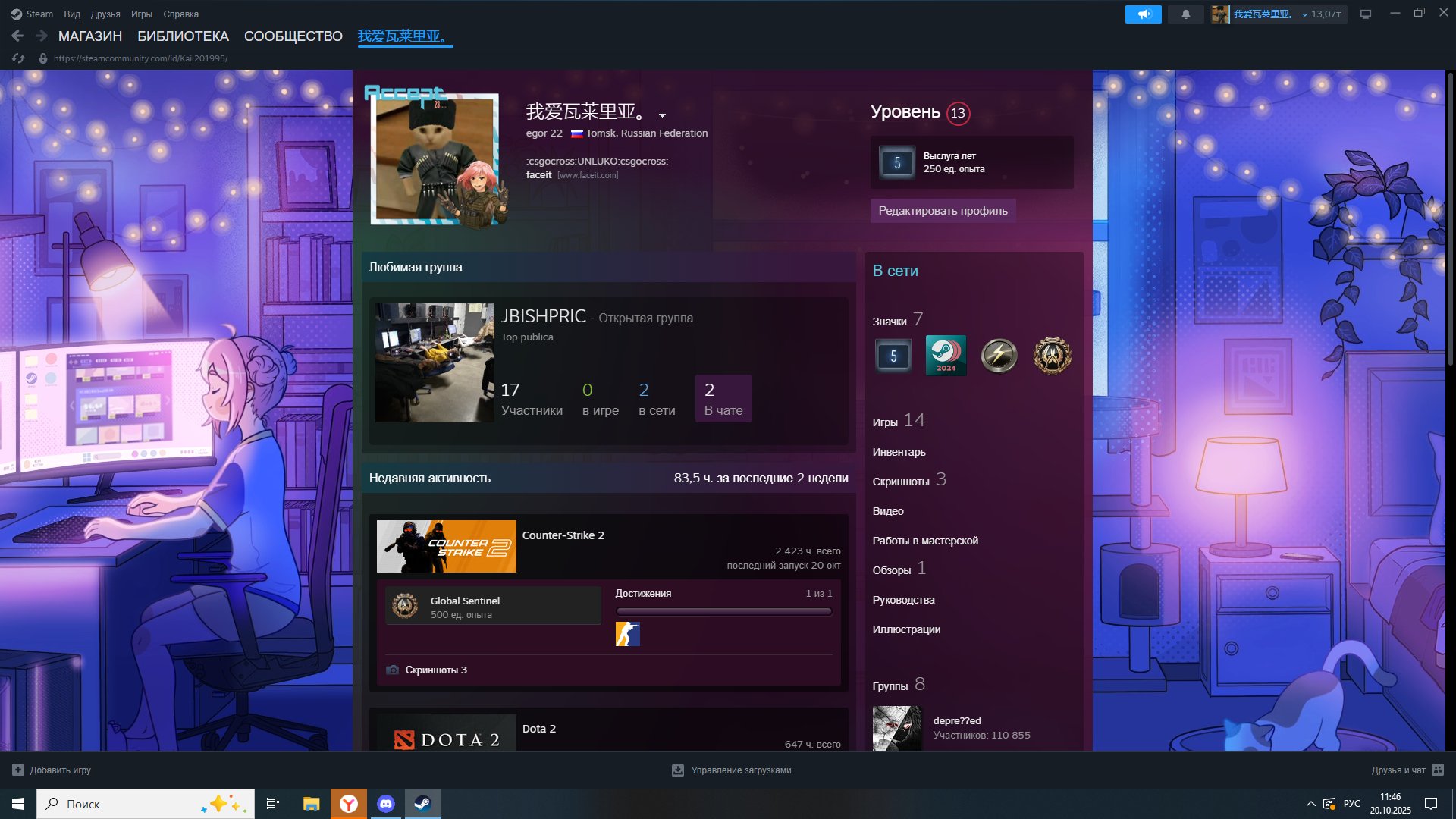Show hidden system tray icons chevron
This screenshot has height=819, width=1456.
pos(1310,804)
